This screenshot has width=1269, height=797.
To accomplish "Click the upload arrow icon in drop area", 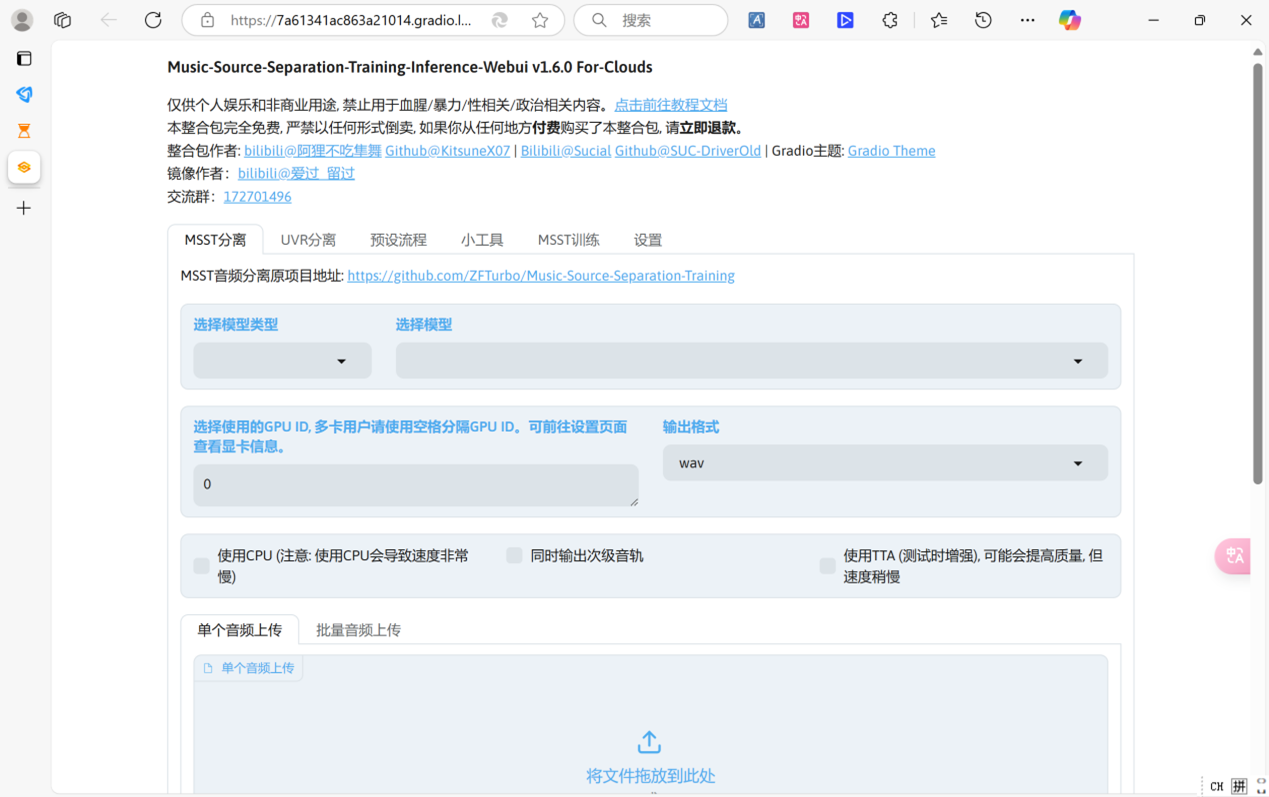I will point(649,742).
